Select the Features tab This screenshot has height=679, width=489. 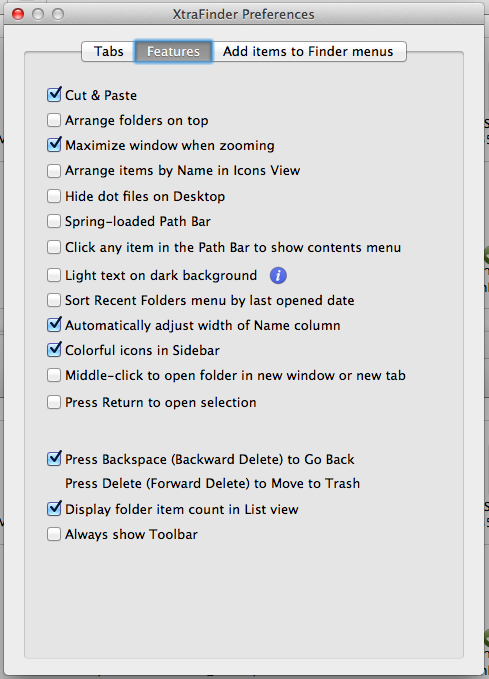click(173, 52)
